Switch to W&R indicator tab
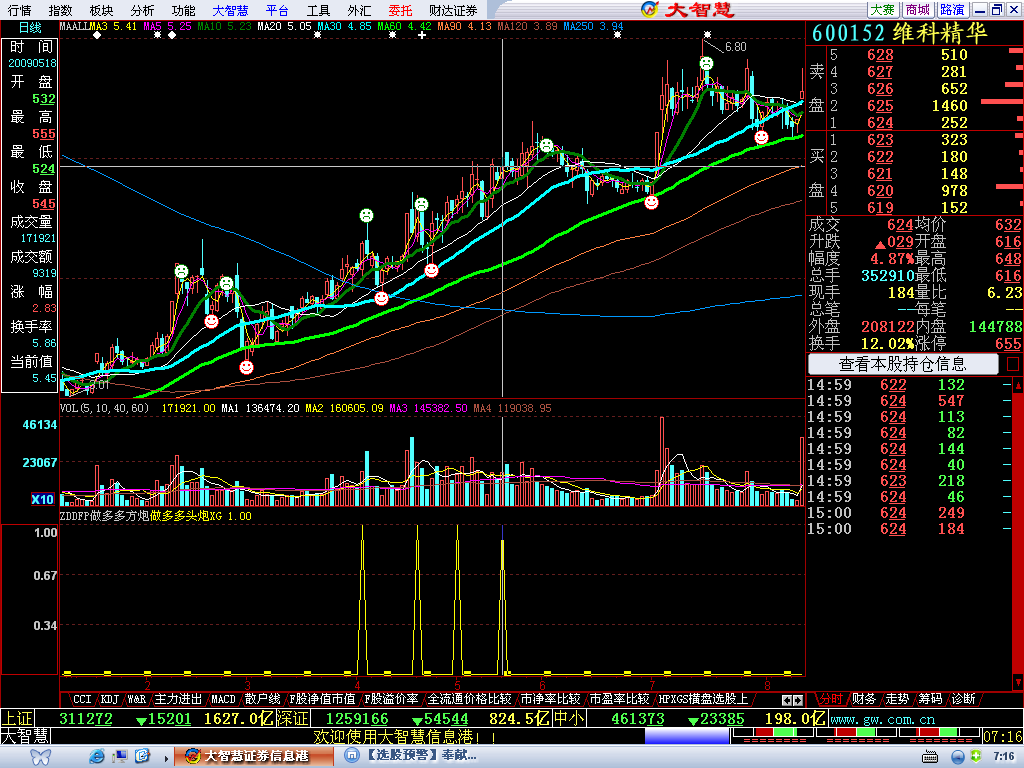 click(136, 699)
